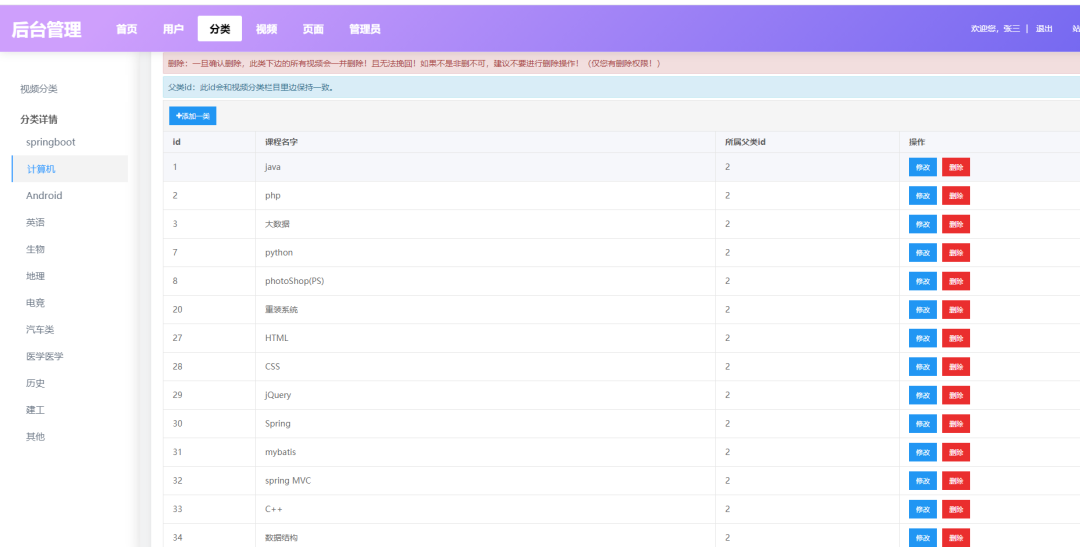Edit the python row with 修改
Viewport: 1080px width, 547px height.
point(922,253)
